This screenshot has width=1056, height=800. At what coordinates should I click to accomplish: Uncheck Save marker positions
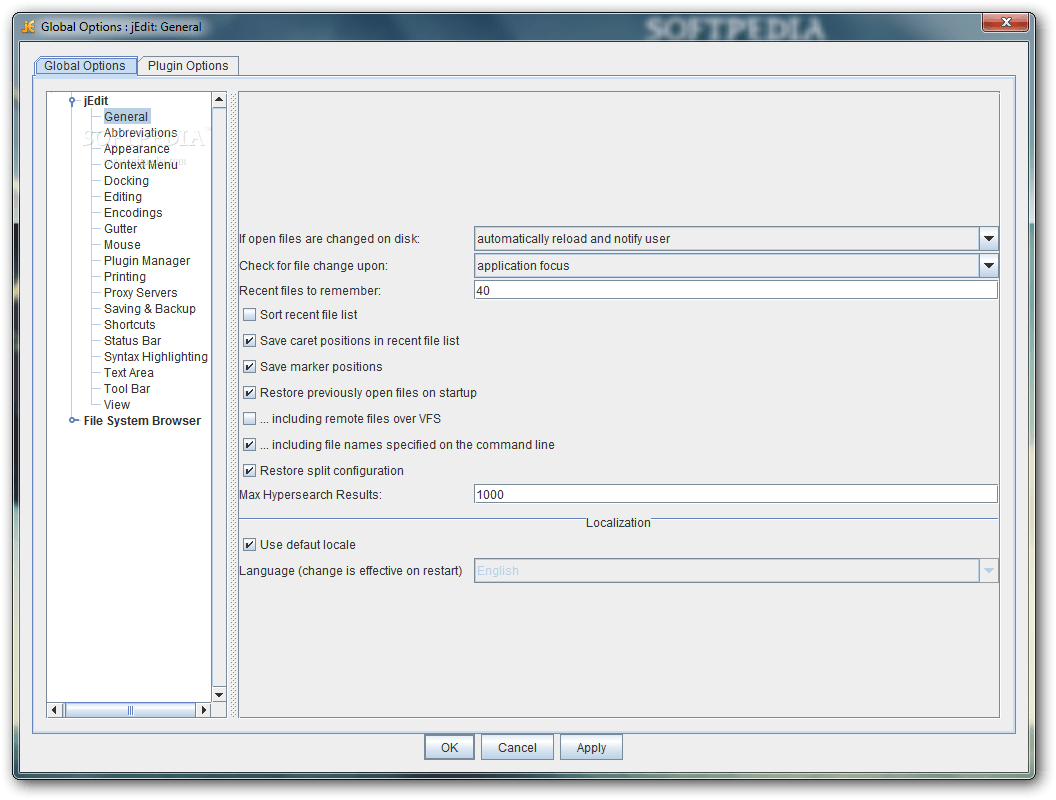249,367
